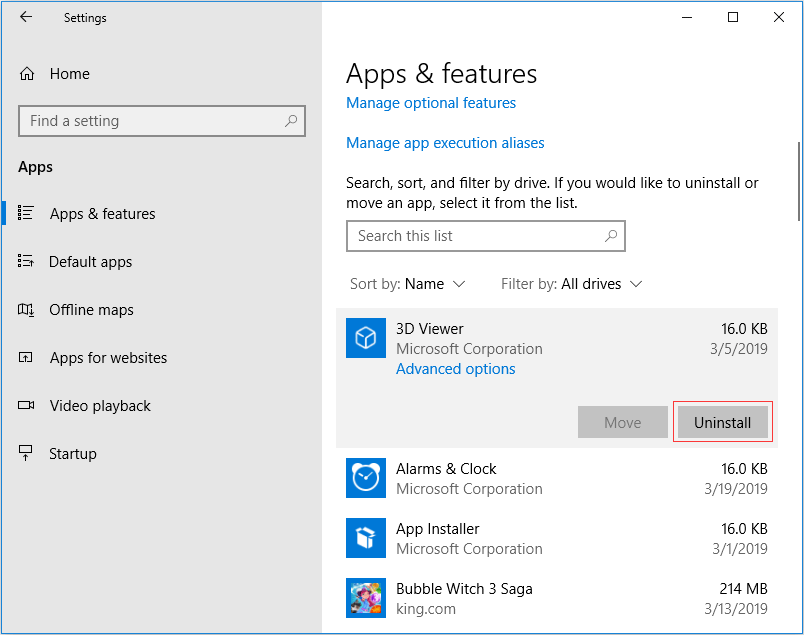Viewport: 804px width, 635px height.
Task: Select the Bubble Witch 3 Saga entry
Action: coord(557,598)
